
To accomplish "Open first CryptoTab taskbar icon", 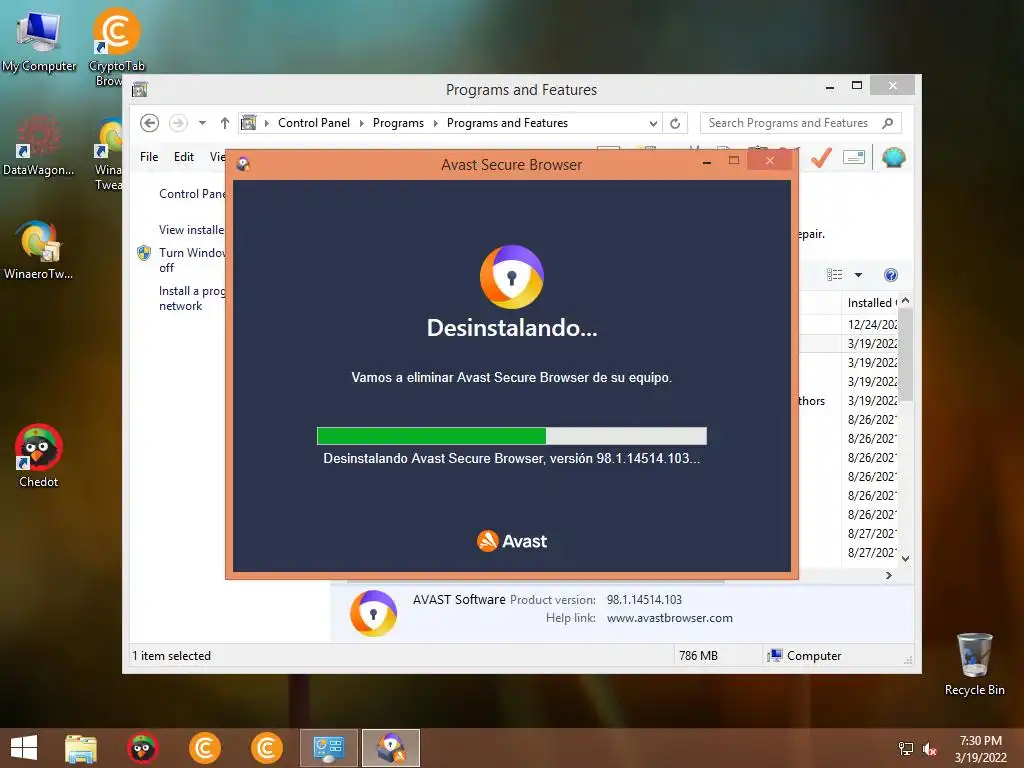I will point(204,748).
